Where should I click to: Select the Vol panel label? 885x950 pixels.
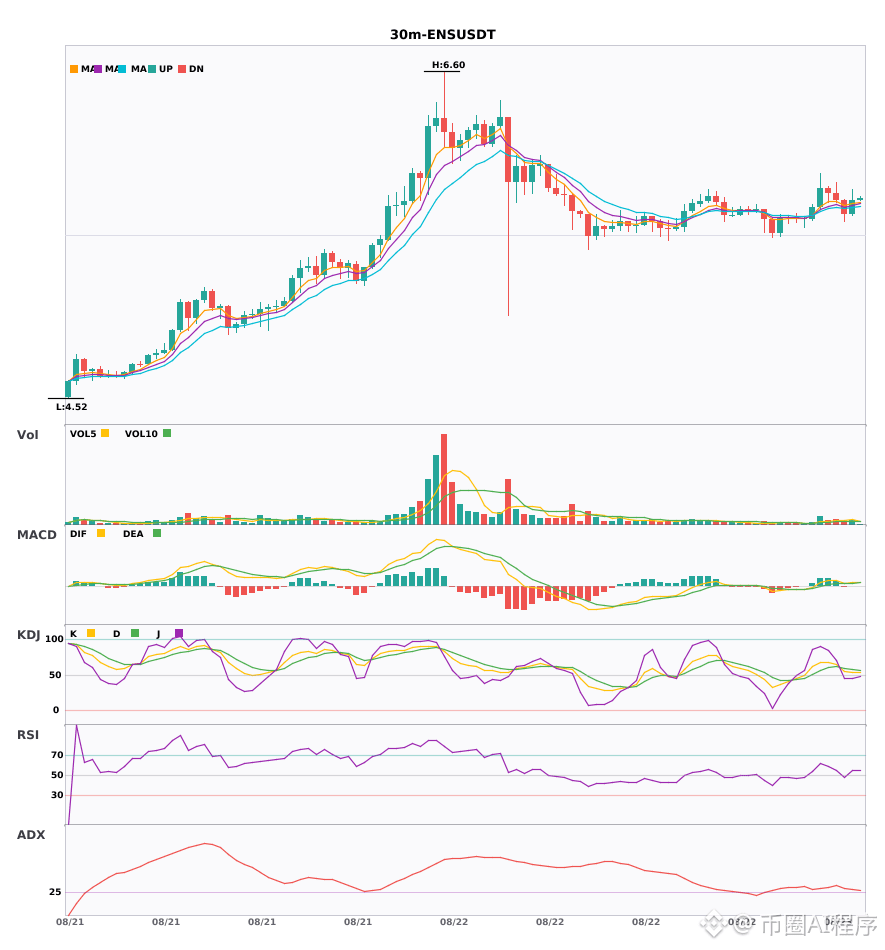point(27,434)
